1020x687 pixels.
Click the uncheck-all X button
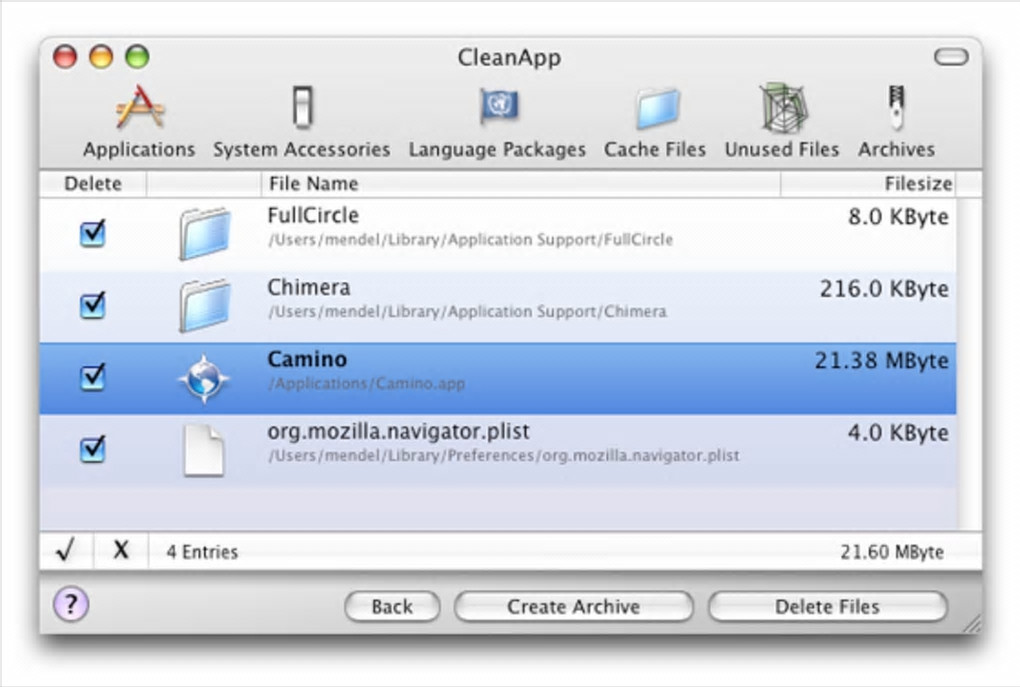click(121, 551)
